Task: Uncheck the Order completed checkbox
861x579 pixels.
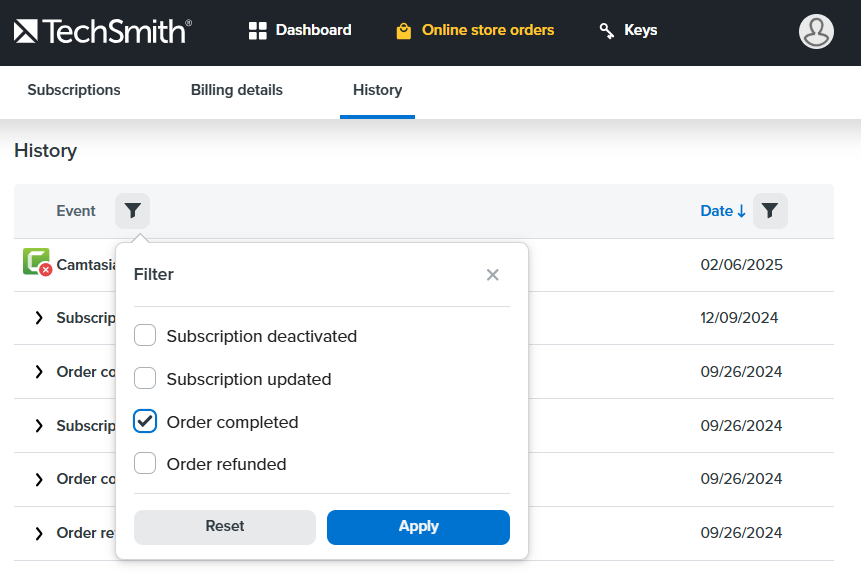Action: pos(145,422)
